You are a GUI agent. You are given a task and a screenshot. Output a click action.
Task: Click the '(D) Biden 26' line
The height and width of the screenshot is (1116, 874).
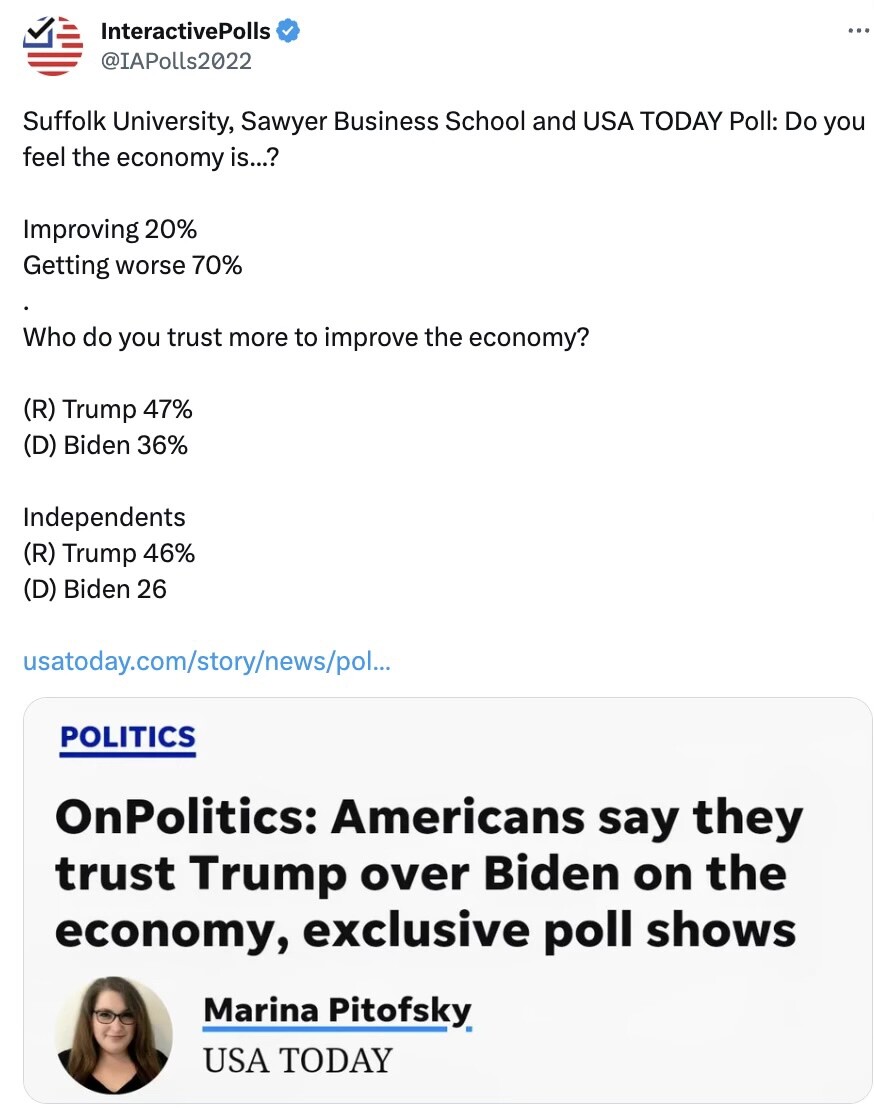click(x=95, y=589)
